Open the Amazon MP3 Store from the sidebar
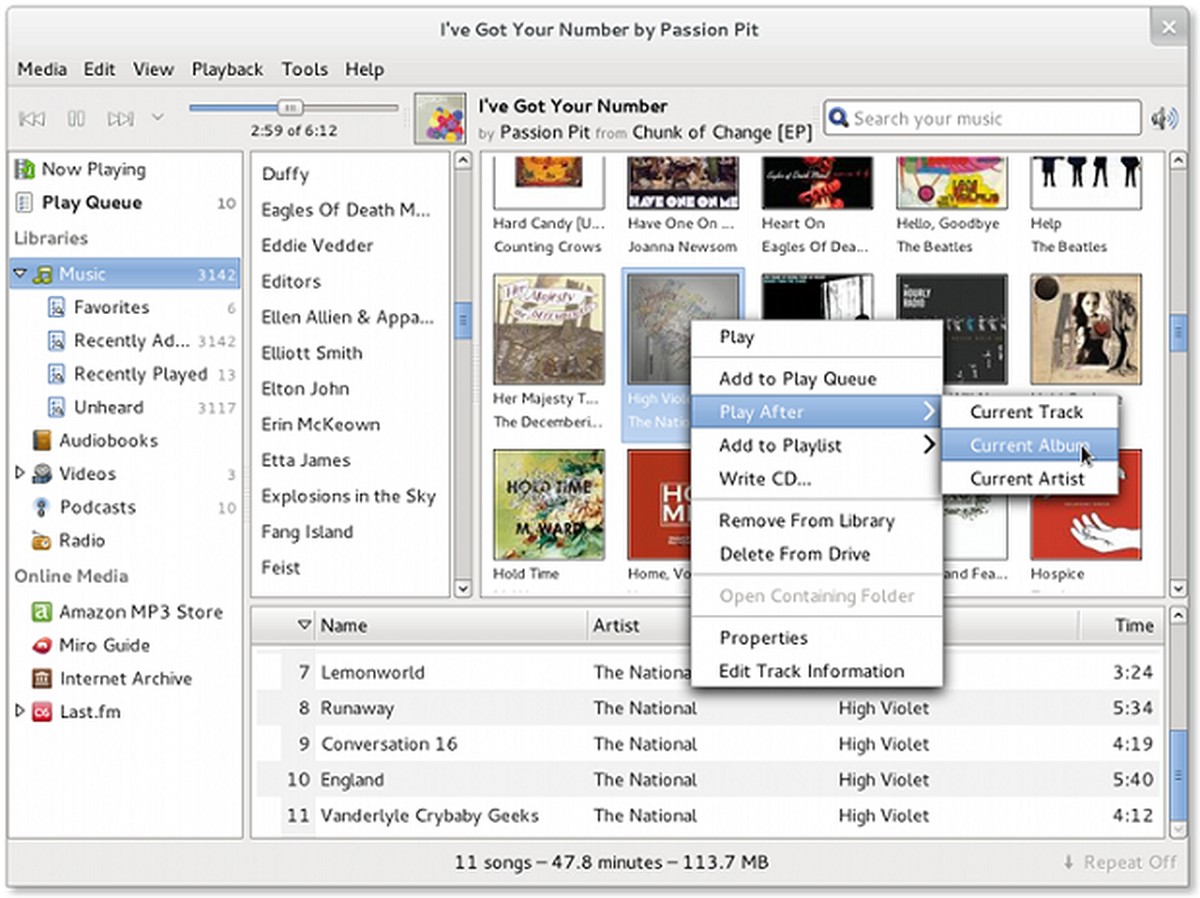The image size is (1200, 898). point(43,611)
